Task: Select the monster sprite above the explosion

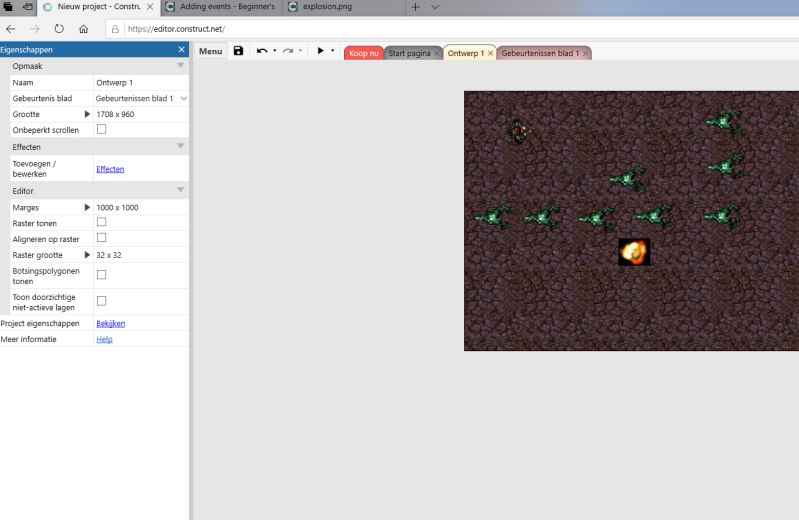Action: pyautogui.click(x=654, y=216)
